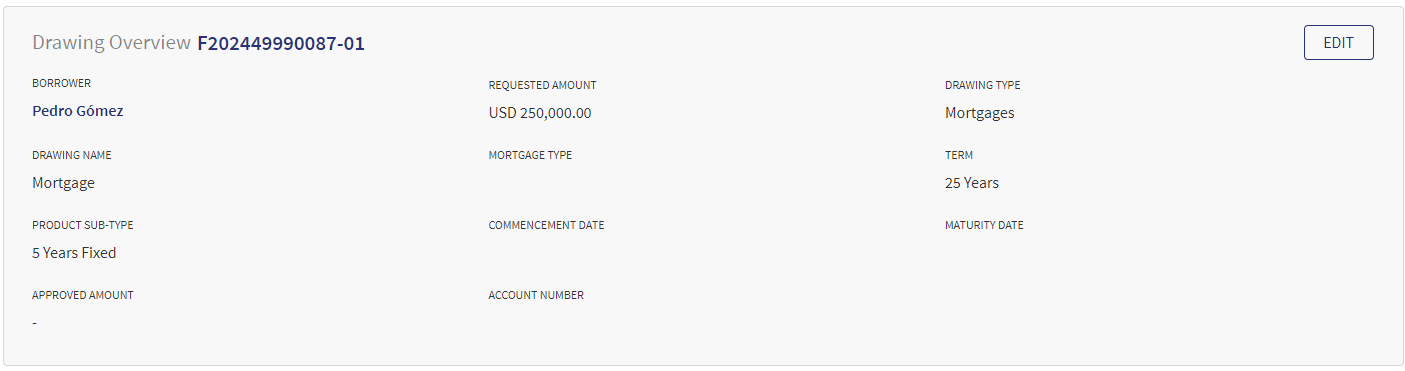Click the Drawing Overview heading

click(111, 43)
